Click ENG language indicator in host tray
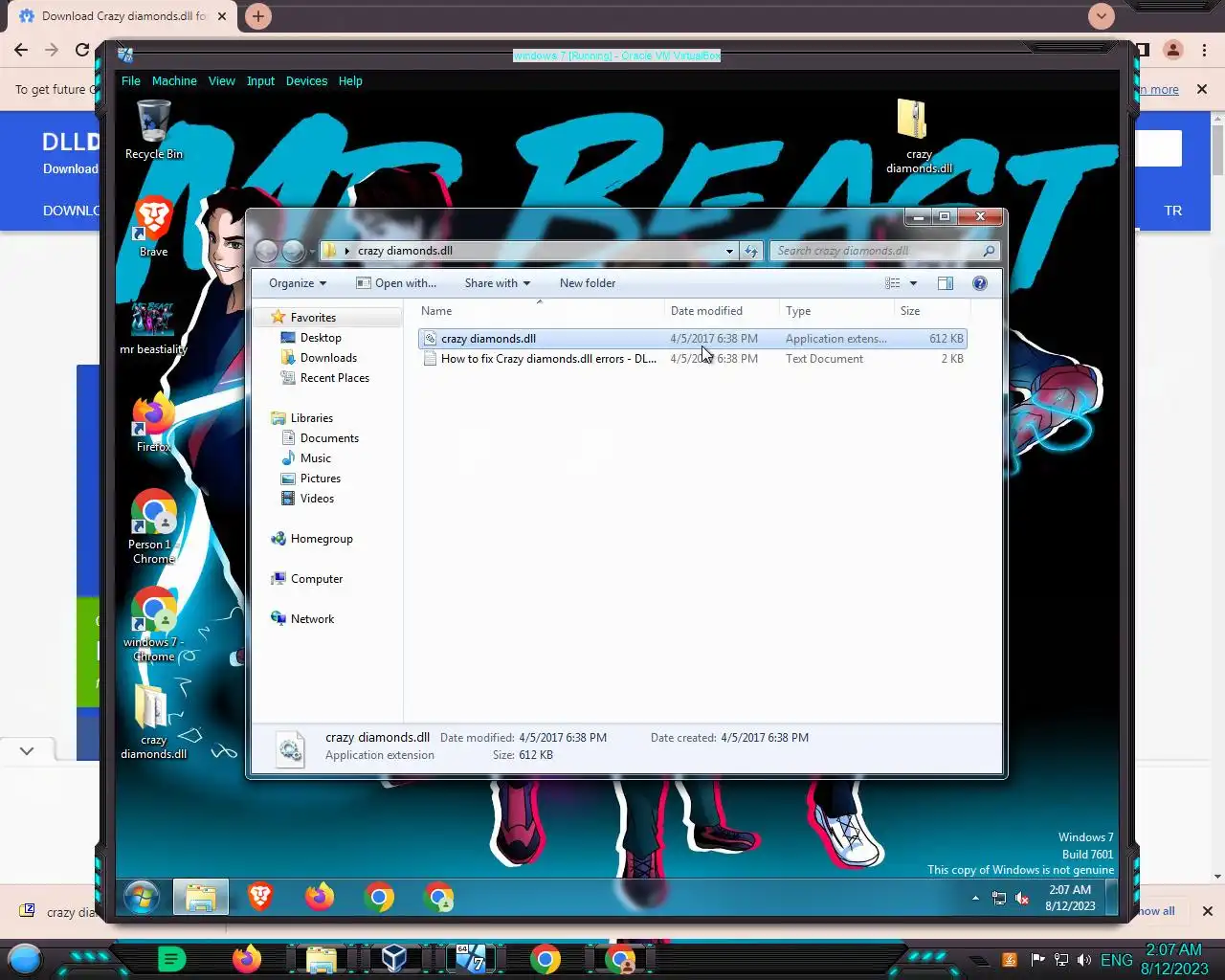 click(x=1116, y=960)
